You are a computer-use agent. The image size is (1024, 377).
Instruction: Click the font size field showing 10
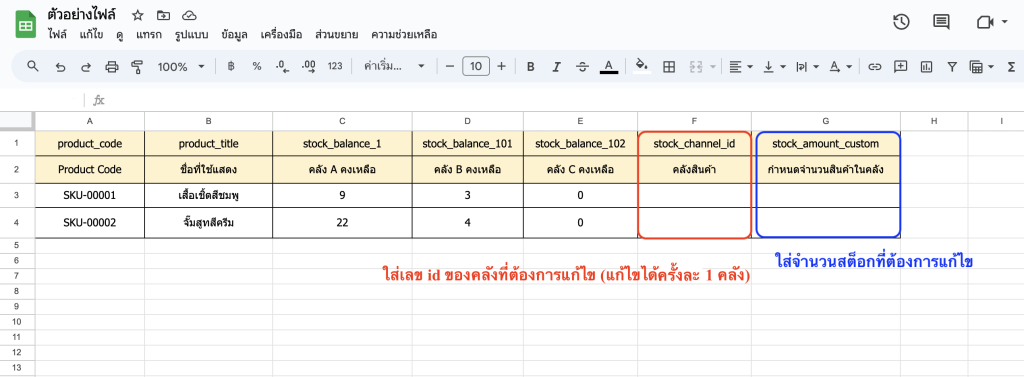click(476, 66)
